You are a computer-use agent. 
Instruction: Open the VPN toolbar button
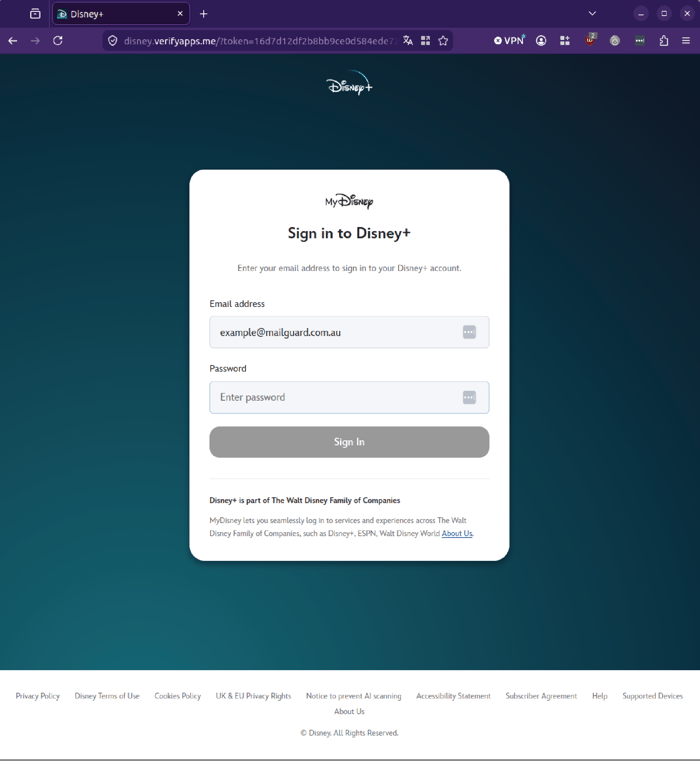(509, 41)
